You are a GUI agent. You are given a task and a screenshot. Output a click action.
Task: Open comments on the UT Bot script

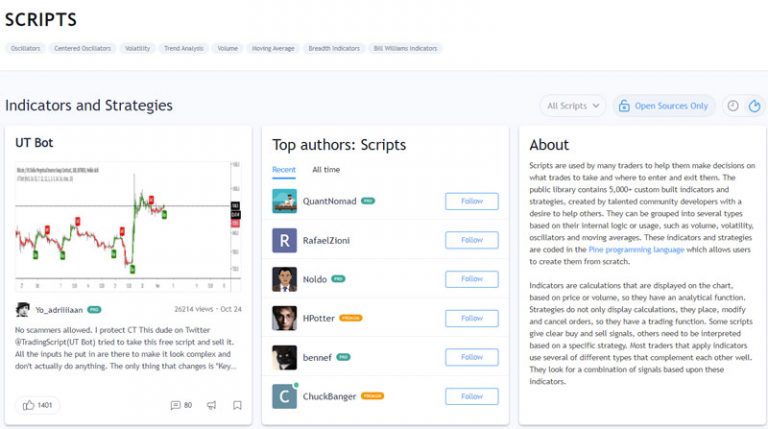pos(181,405)
